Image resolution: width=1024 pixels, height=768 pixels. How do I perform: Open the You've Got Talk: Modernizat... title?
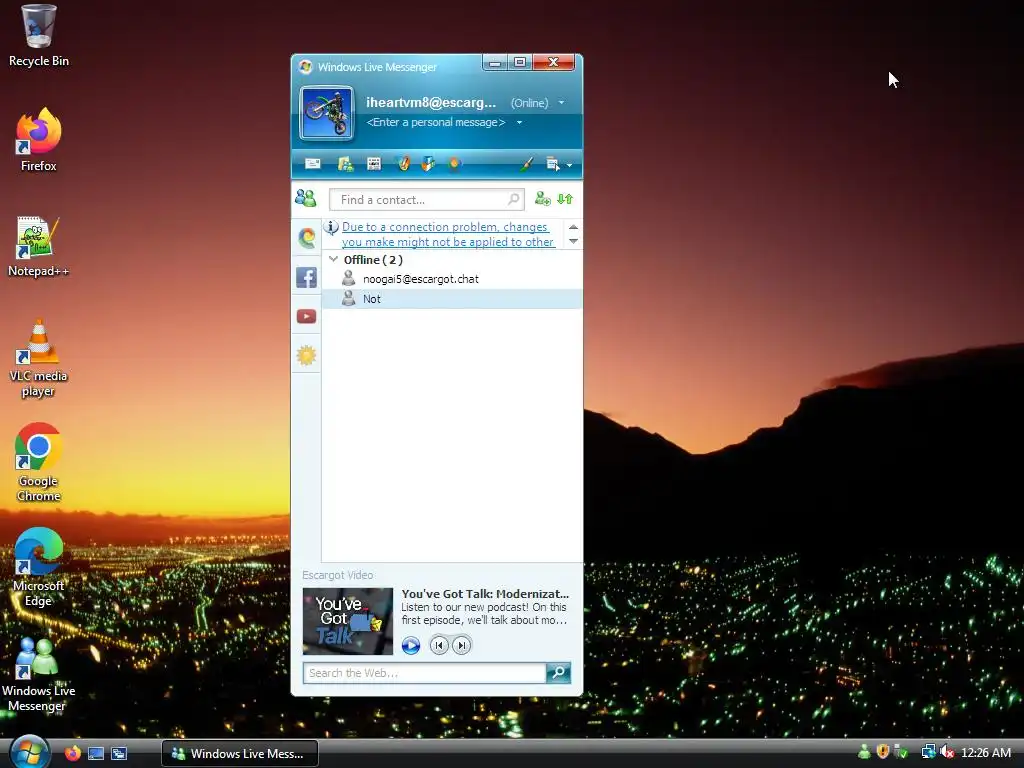click(485, 594)
